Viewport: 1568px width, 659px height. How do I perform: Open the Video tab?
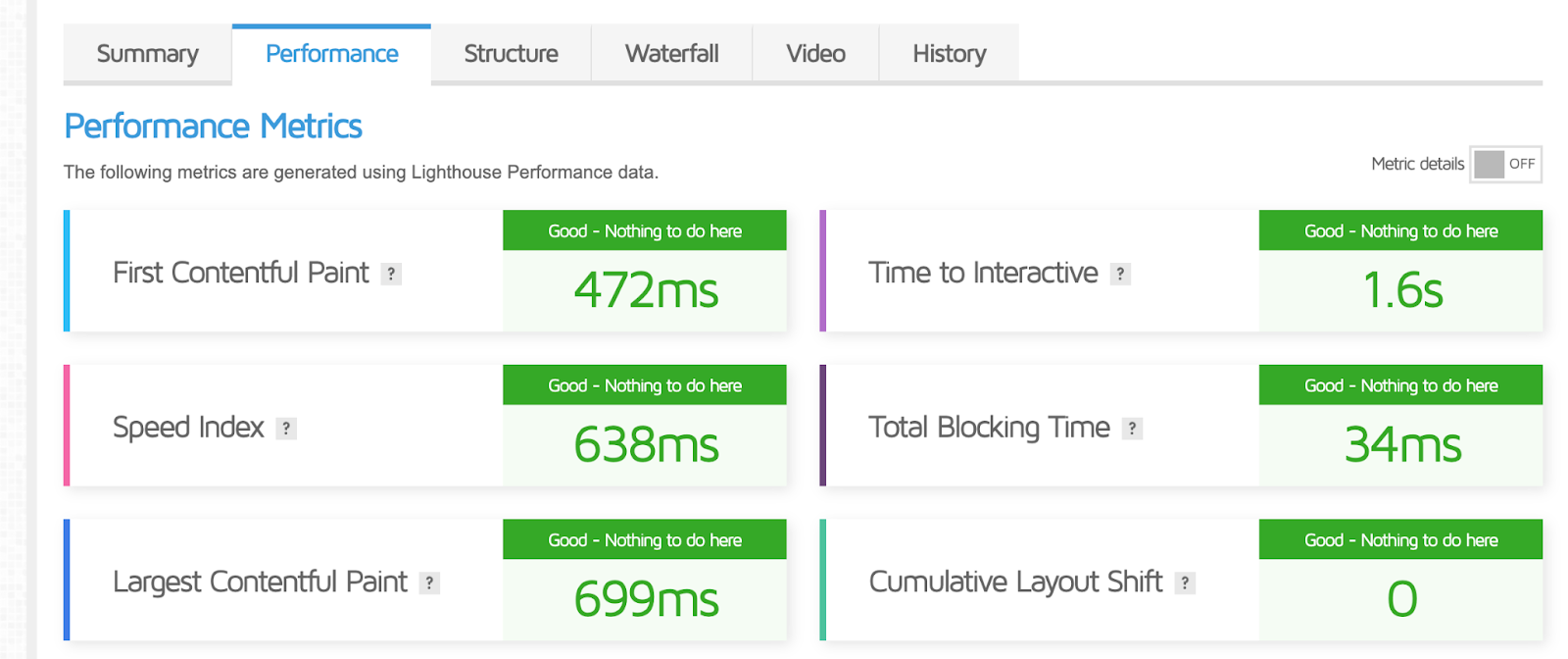[x=815, y=54]
